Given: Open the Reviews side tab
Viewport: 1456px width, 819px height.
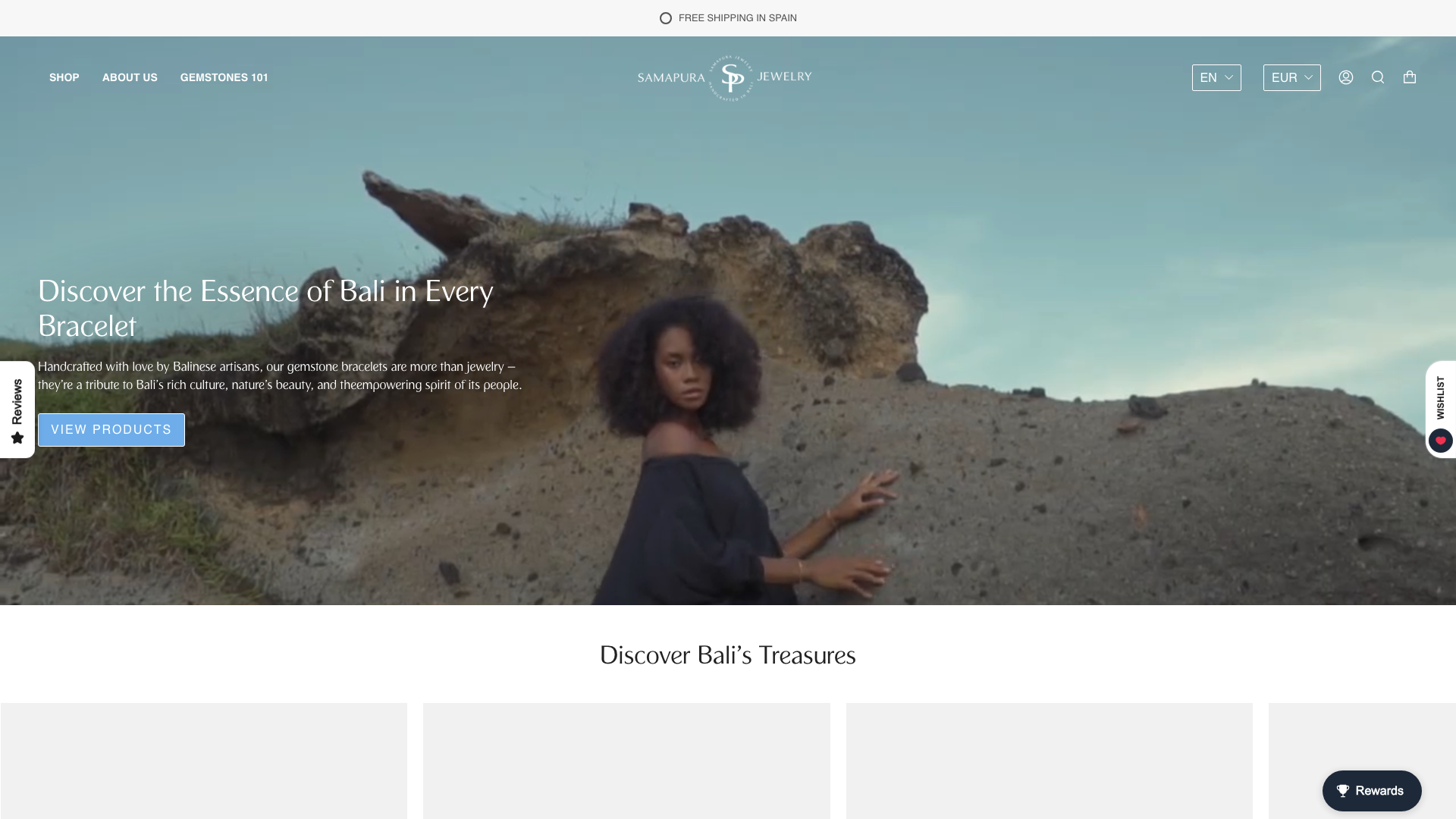Looking at the screenshot, I should (17, 409).
